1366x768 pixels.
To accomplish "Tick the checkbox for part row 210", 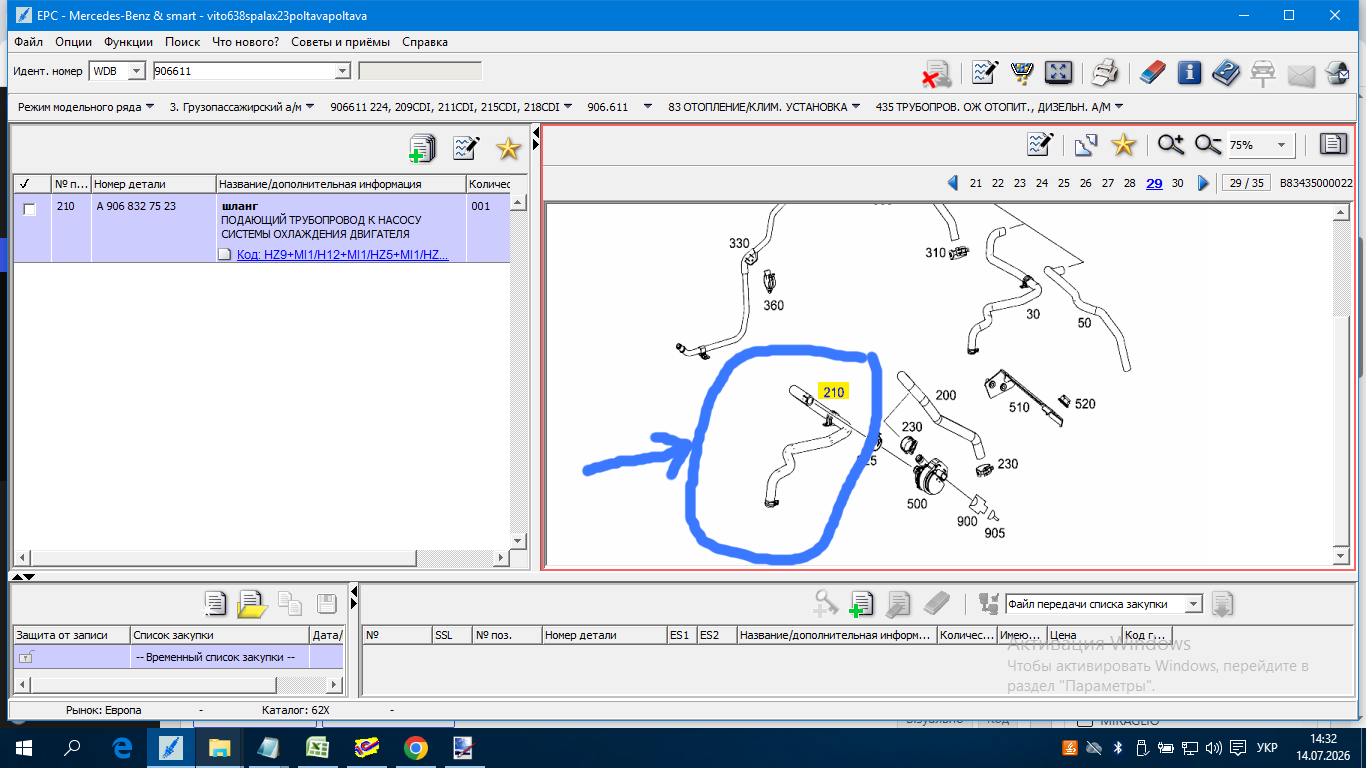I will [30, 209].
